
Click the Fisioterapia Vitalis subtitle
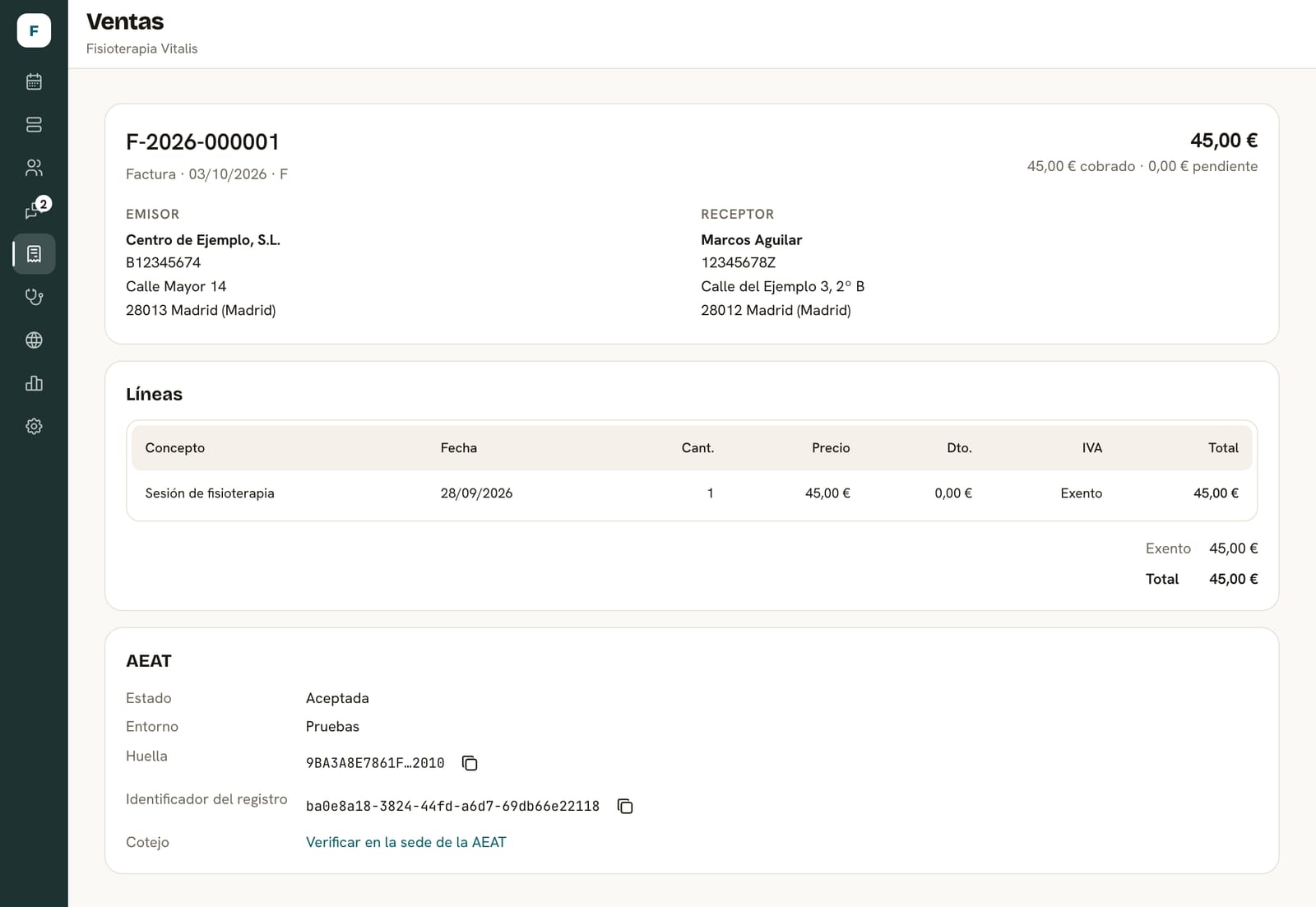pyautogui.click(x=142, y=49)
